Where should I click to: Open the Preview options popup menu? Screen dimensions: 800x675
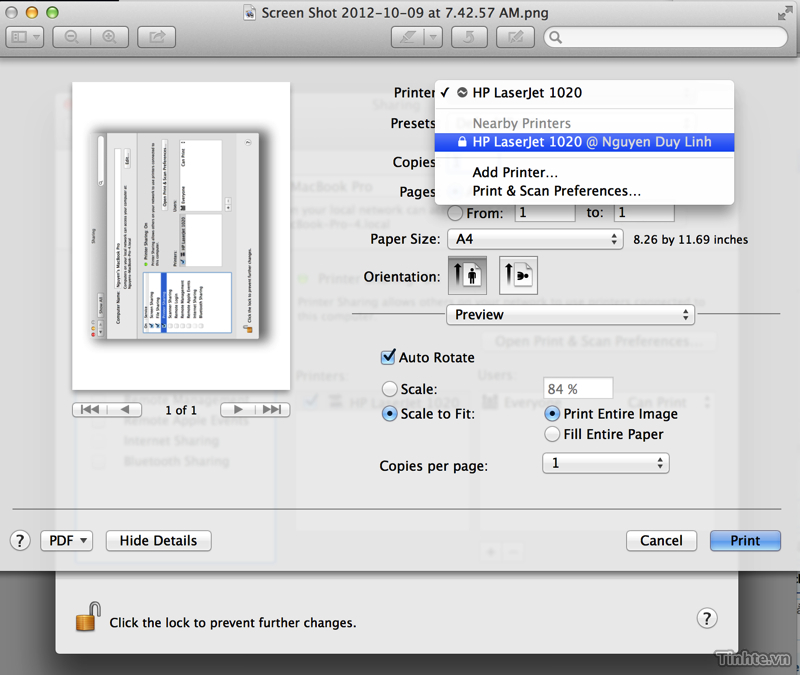click(x=570, y=315)
